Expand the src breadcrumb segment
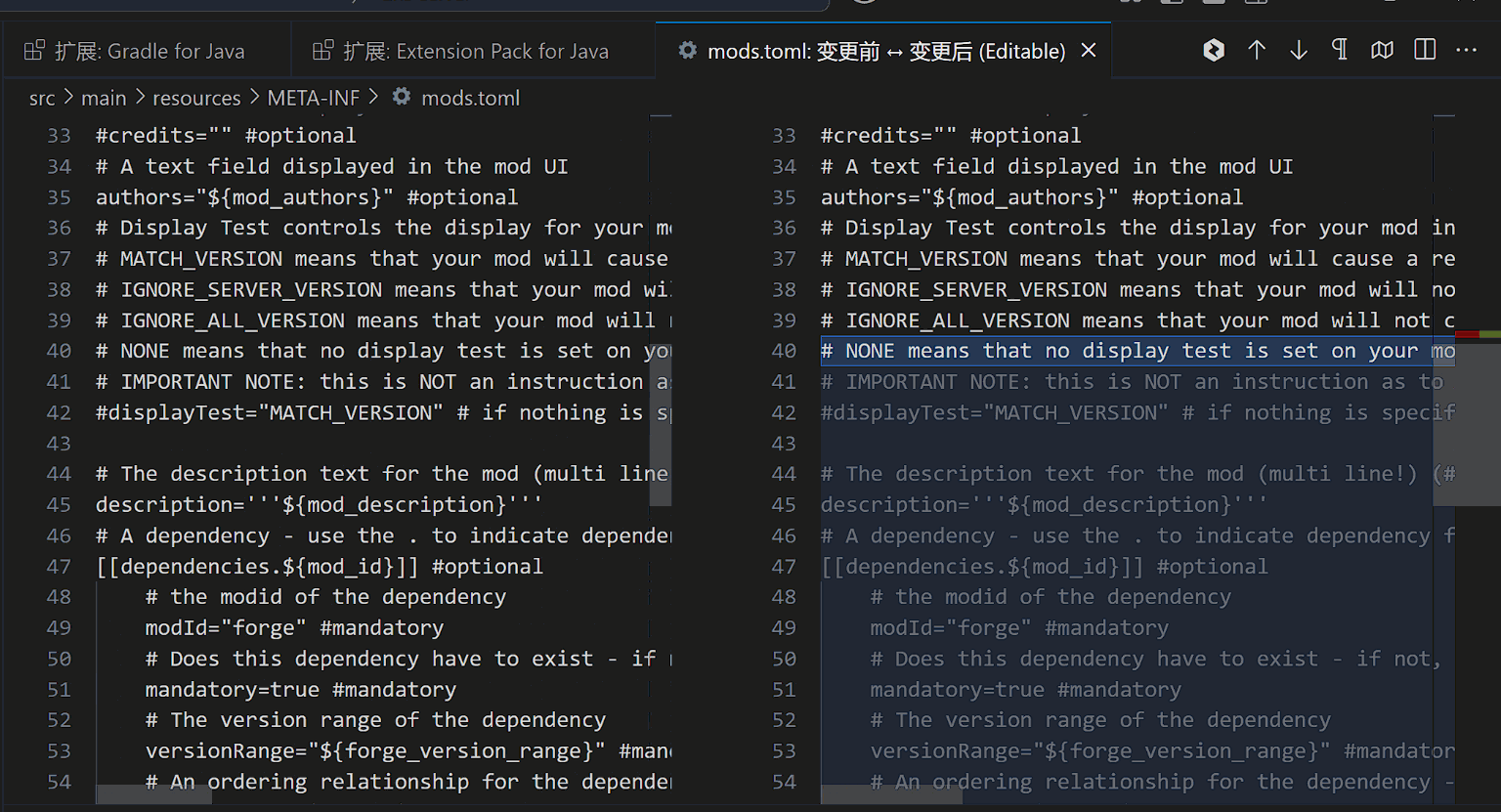The width and height of the screenshot is (1501, 812). (x=42, y=98)
